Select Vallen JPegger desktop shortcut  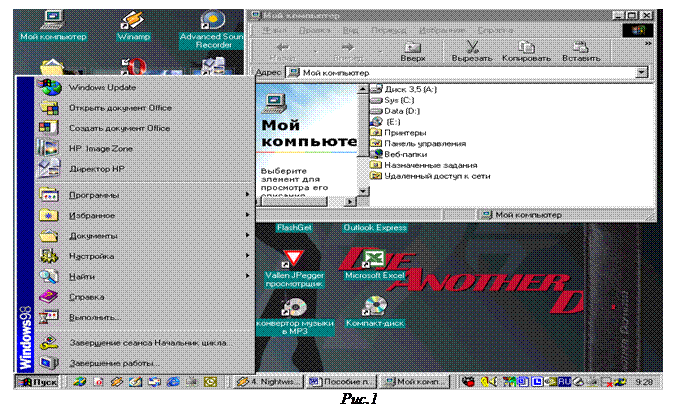(x=294, y=269)
